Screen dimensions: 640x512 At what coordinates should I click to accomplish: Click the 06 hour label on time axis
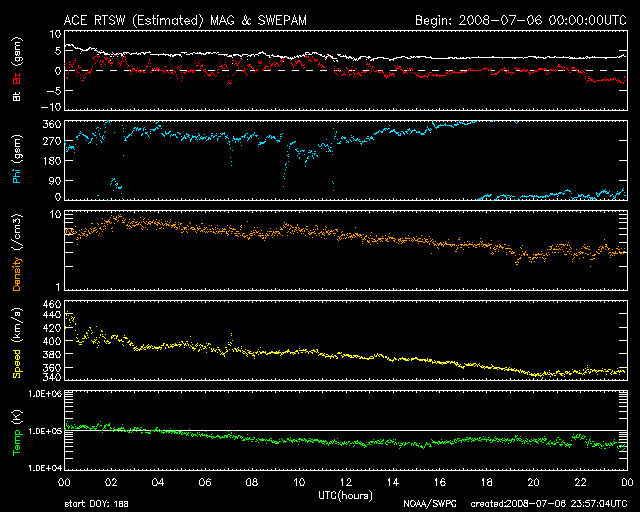pos(205,482)
